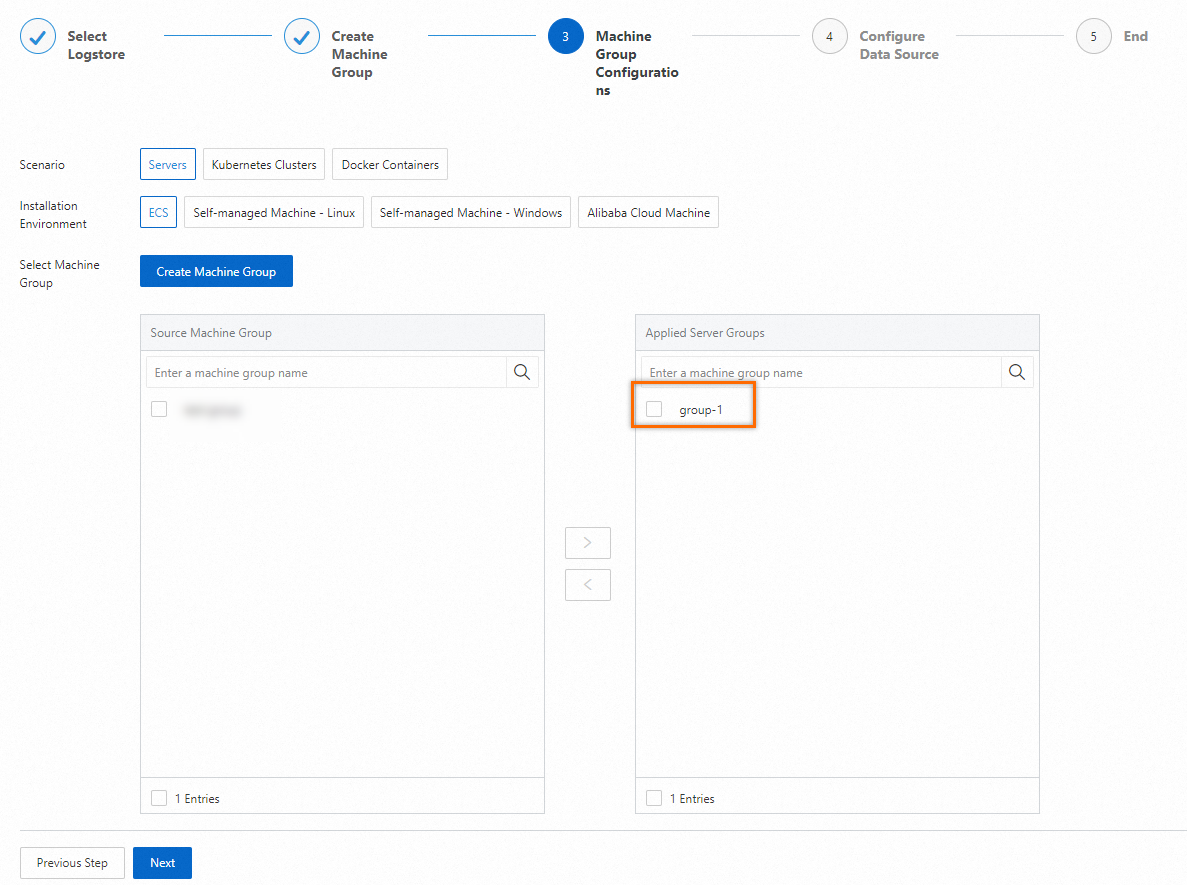Select all entries in Source Machine Group

[x=159, y=798]
